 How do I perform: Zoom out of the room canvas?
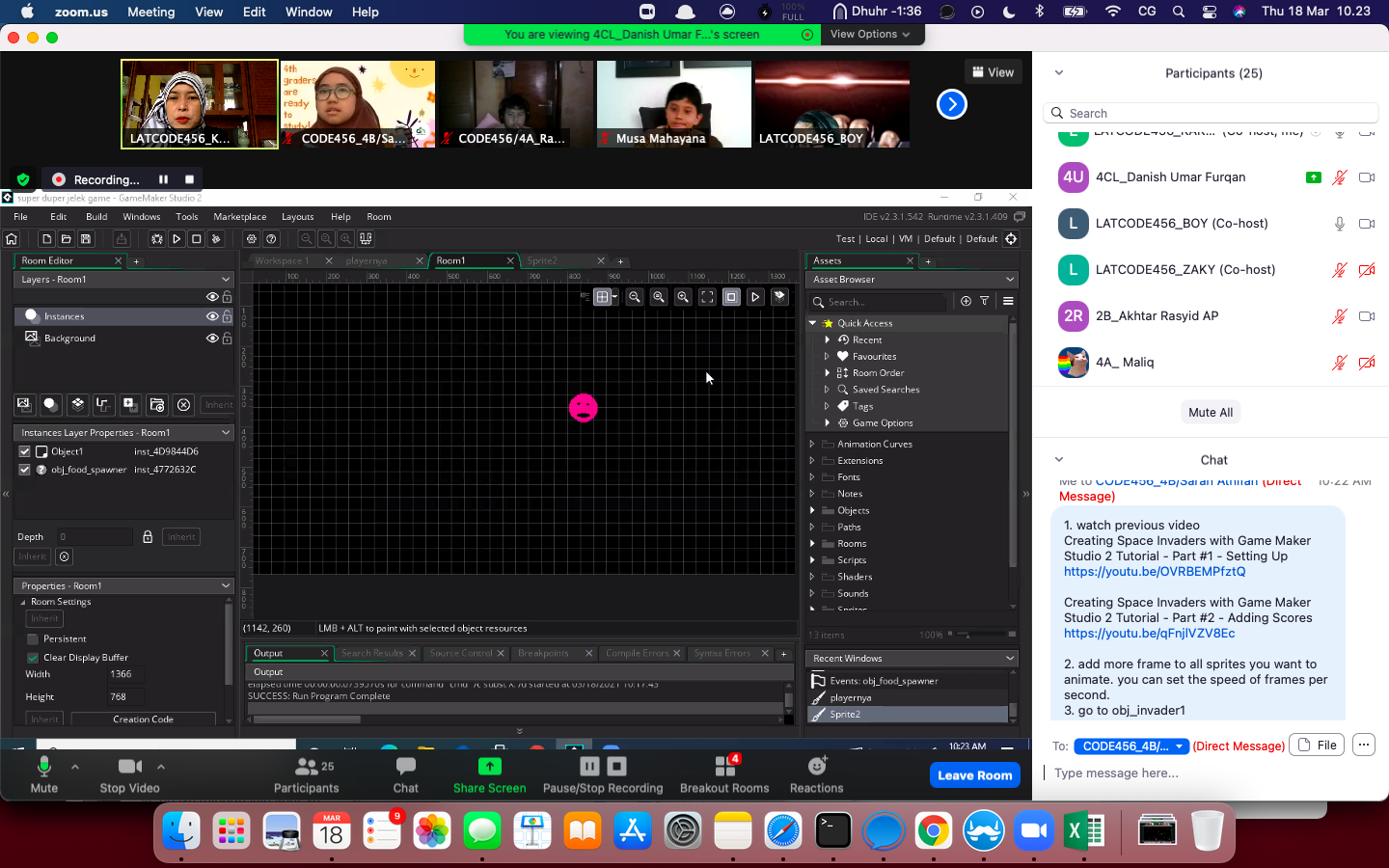pyautogui.click(x=635, y=297)
